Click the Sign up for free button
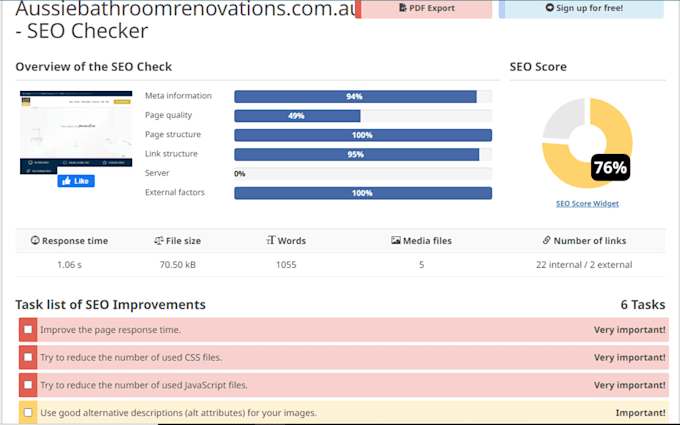 (581, 8)
